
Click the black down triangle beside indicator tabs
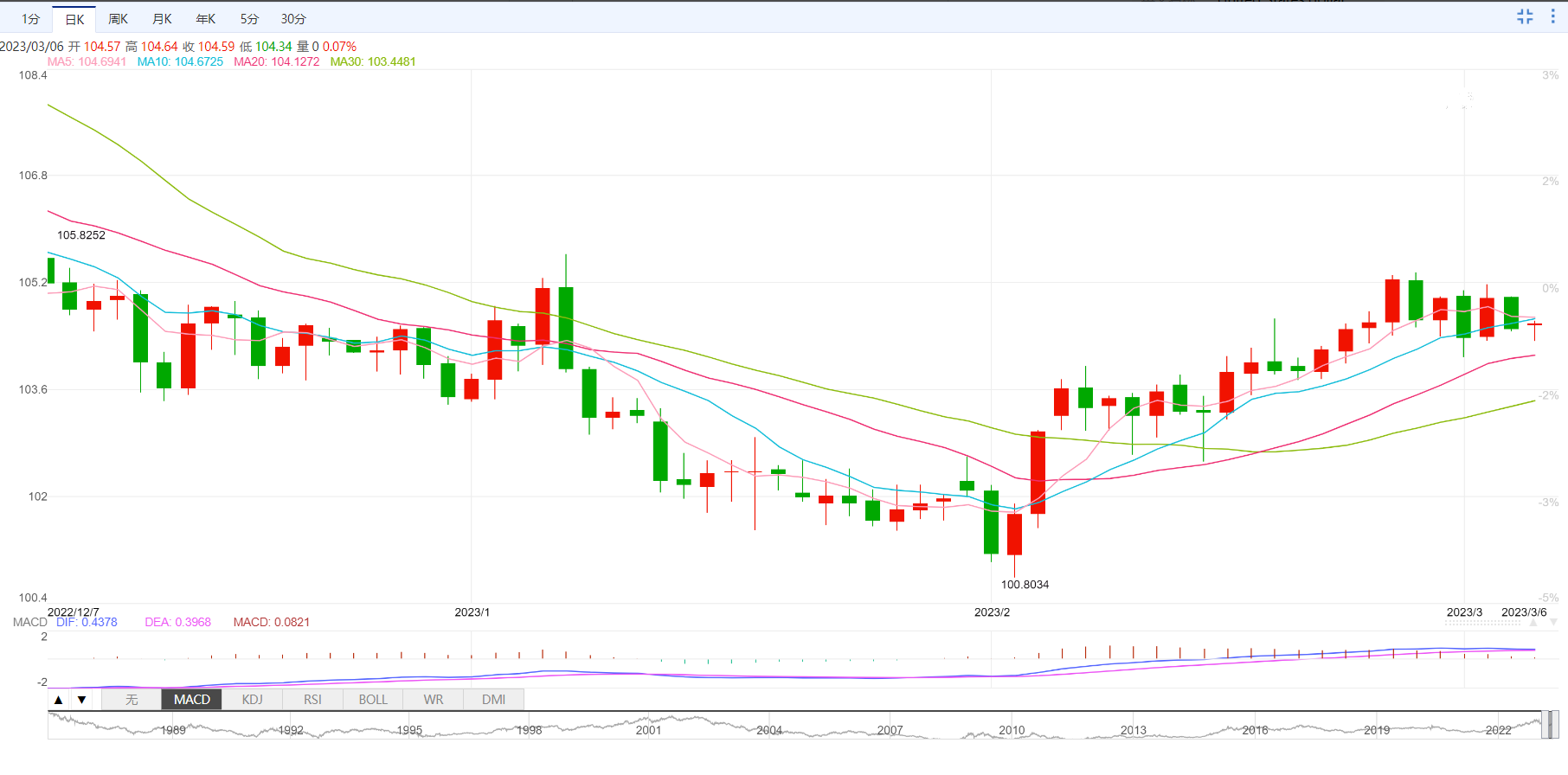point(81,700)
